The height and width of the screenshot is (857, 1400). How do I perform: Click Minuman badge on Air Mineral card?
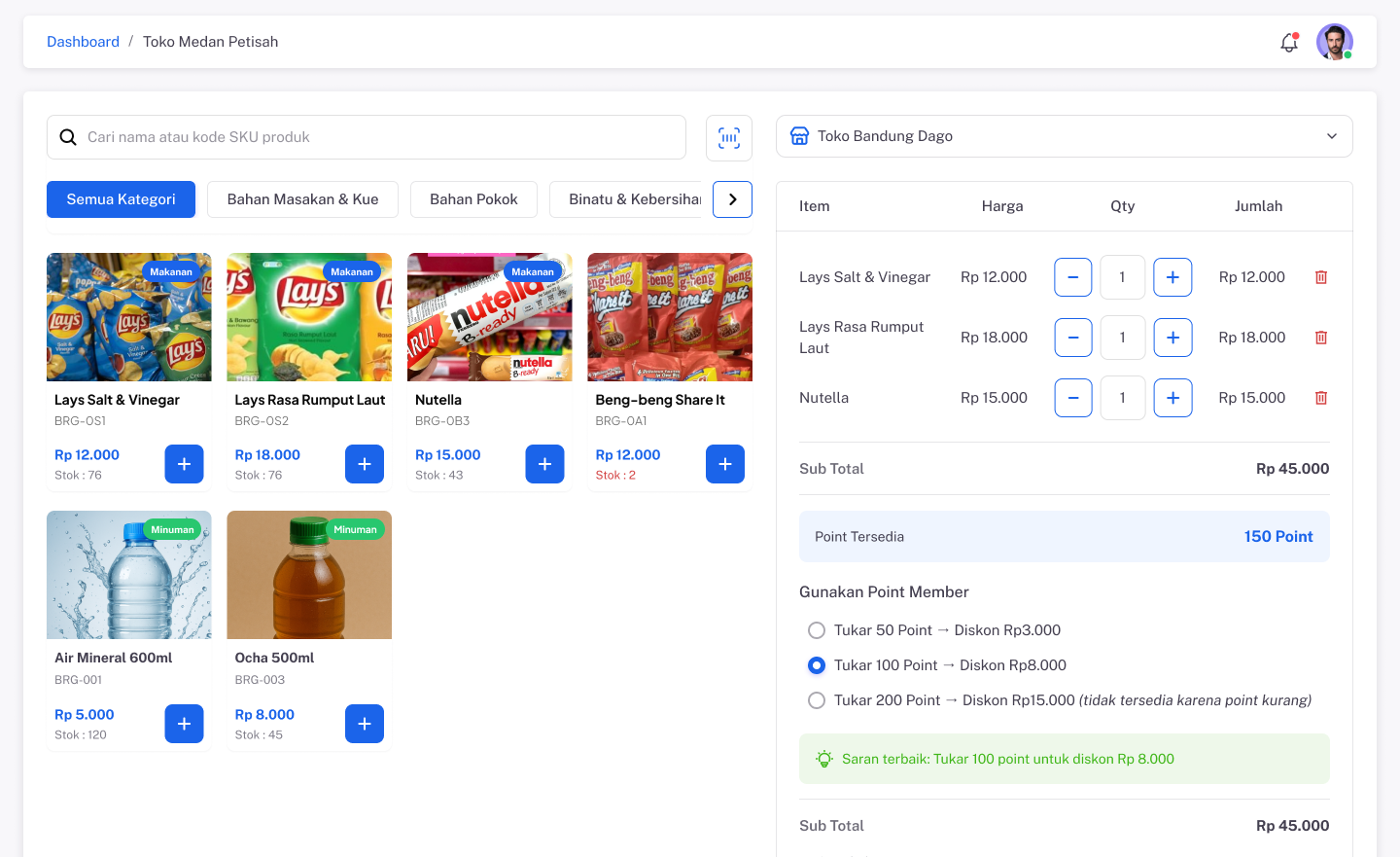tap(172, 530)
